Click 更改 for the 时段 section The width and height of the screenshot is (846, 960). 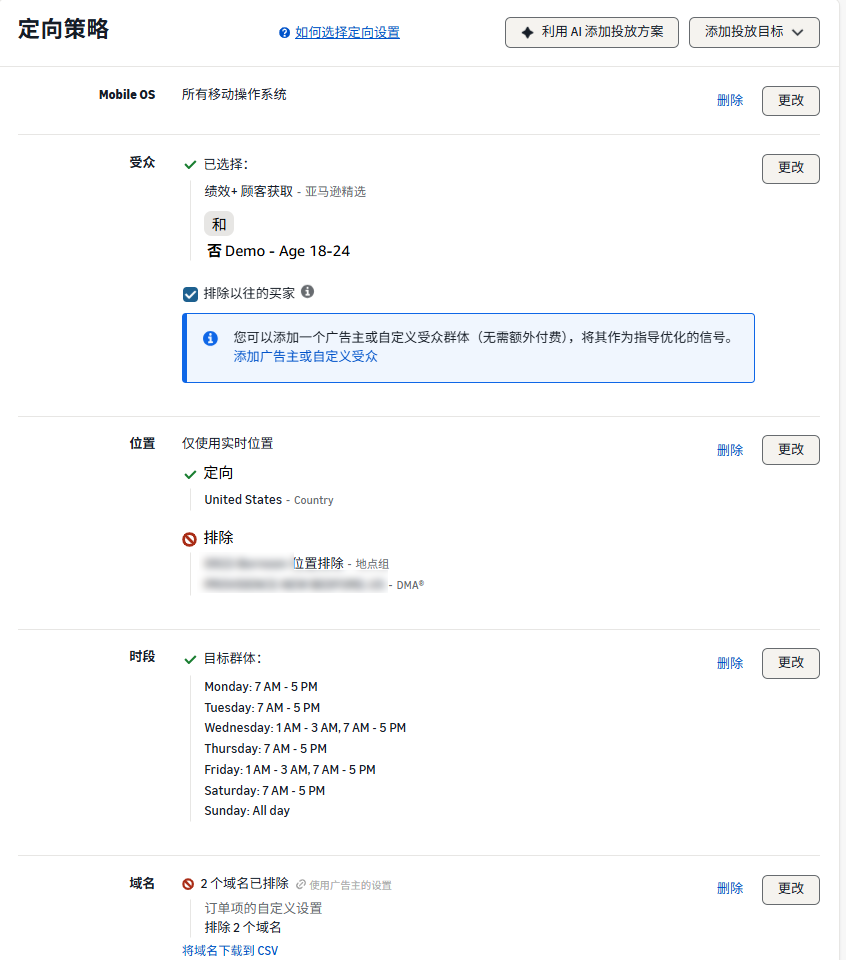790,663
